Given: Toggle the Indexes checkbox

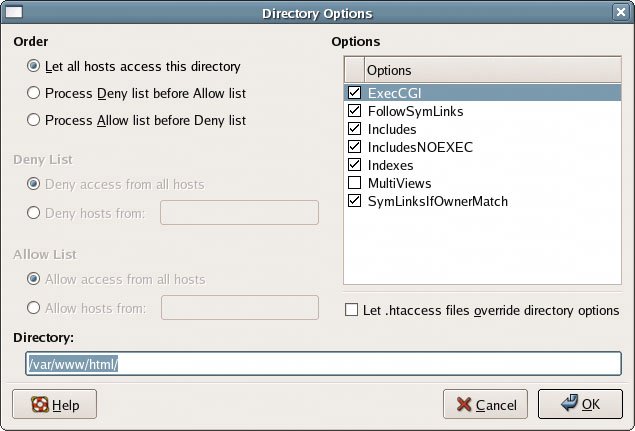Looking at the screenshot, I should click(x=354, y=165).
